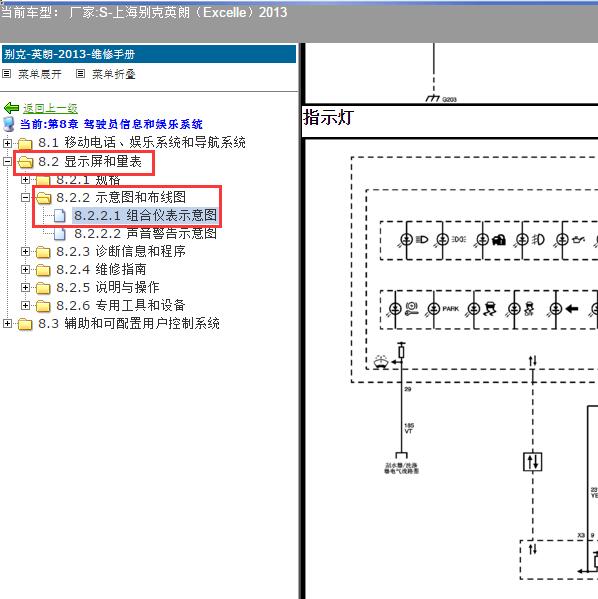598x599 pixels.
Task: Click the open folder icon beside 8.2
Action: point(25,162)
